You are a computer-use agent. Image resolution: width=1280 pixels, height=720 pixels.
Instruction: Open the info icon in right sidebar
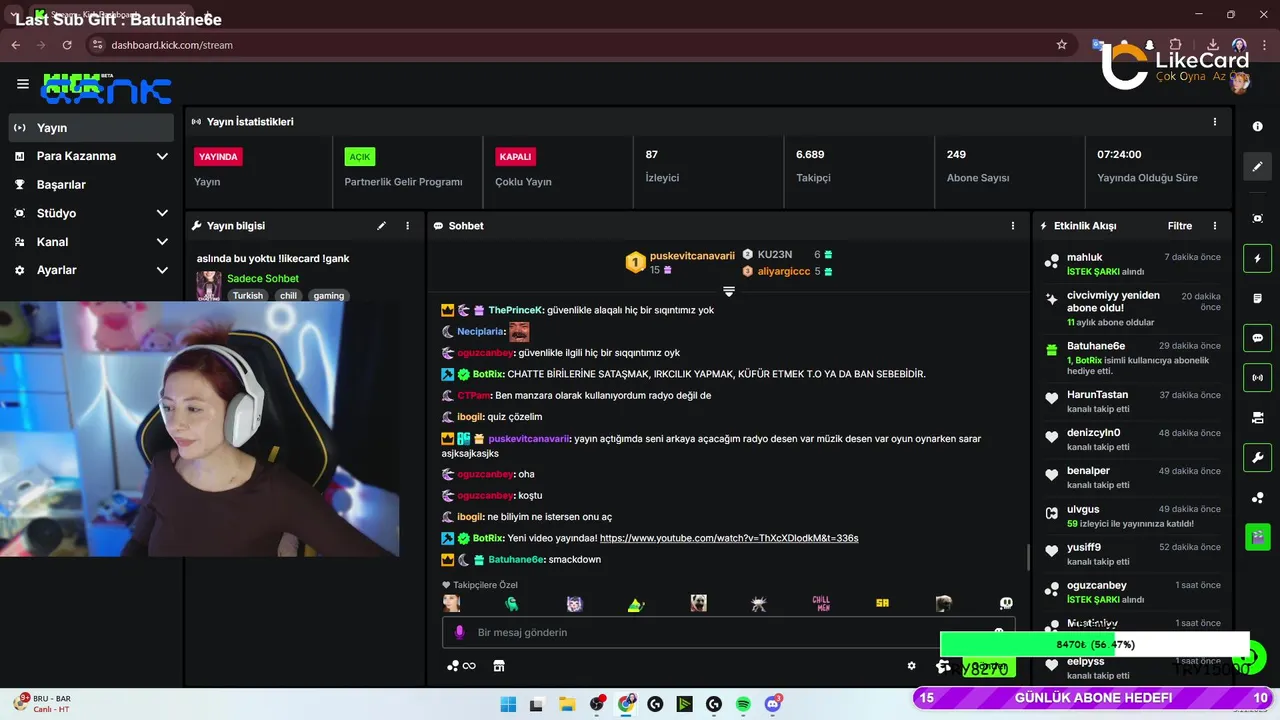(x=1257, y=127)
